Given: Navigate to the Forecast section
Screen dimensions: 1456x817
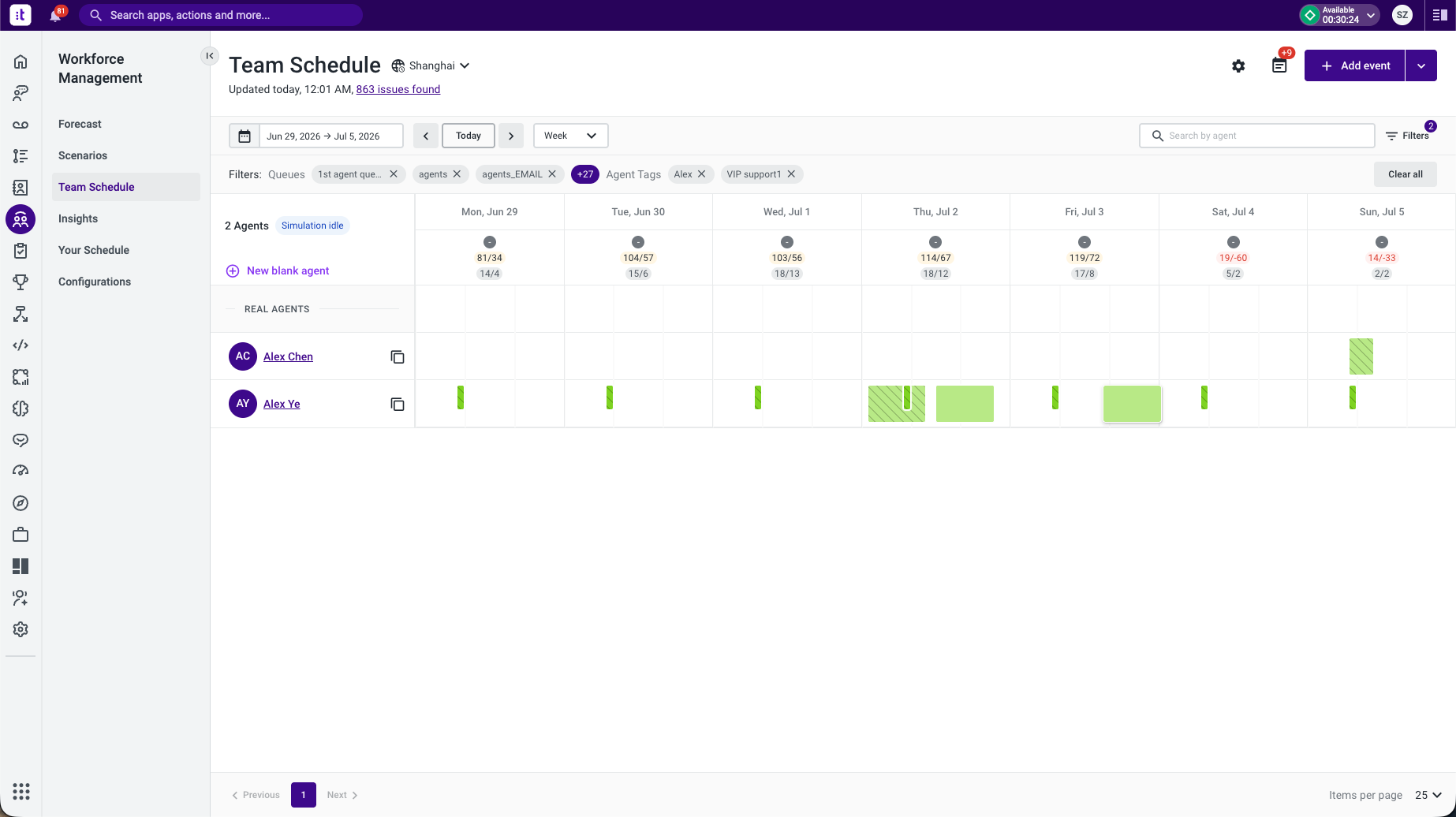Looking at the screenshot, I should (x=80, y=124).
